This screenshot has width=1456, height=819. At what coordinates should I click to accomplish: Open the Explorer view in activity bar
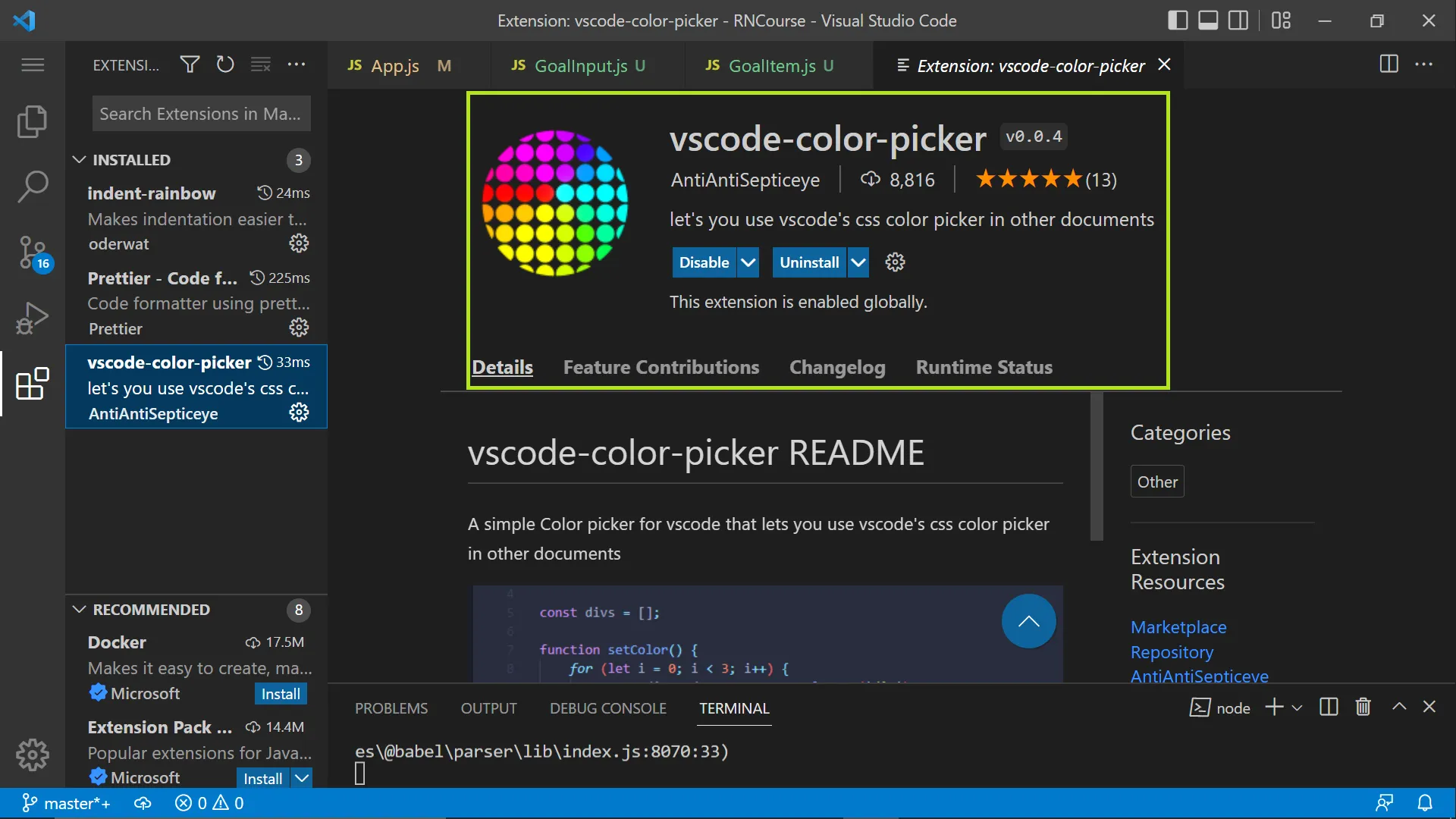(32, 121)
